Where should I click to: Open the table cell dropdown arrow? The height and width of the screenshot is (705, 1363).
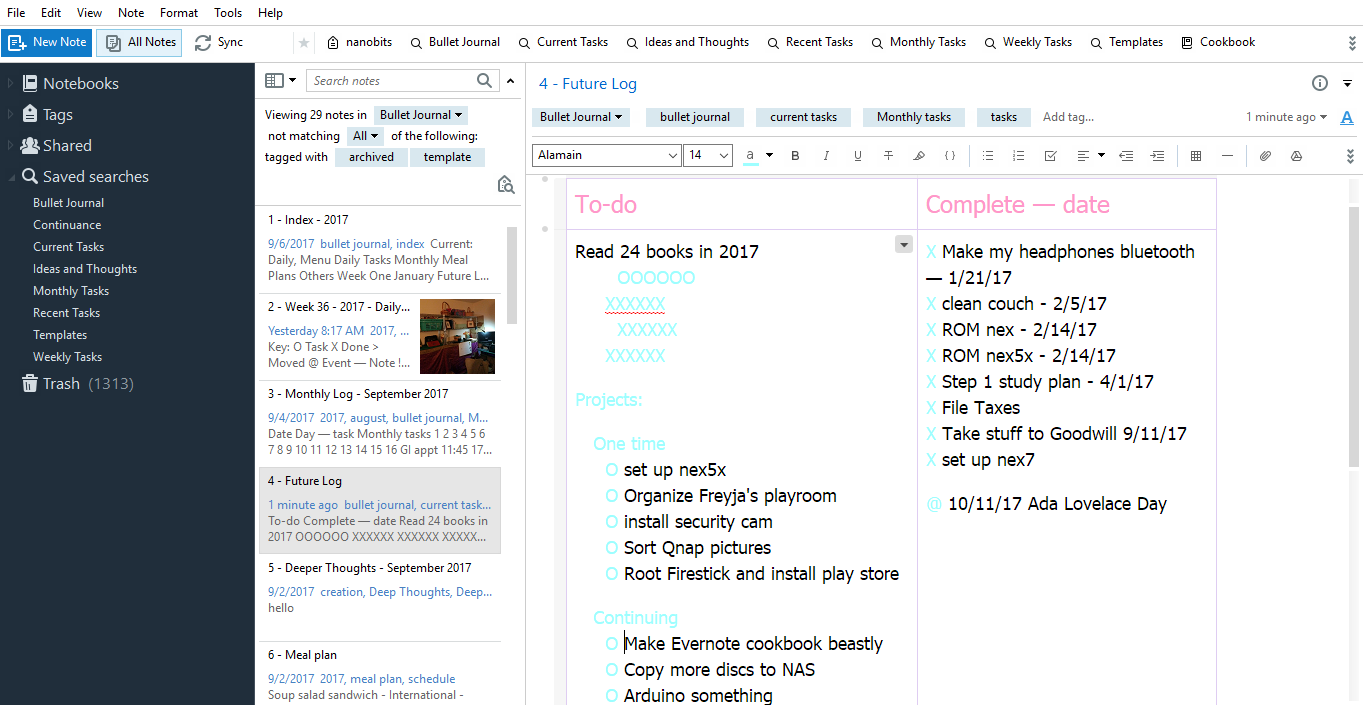(x=904, y=244)
